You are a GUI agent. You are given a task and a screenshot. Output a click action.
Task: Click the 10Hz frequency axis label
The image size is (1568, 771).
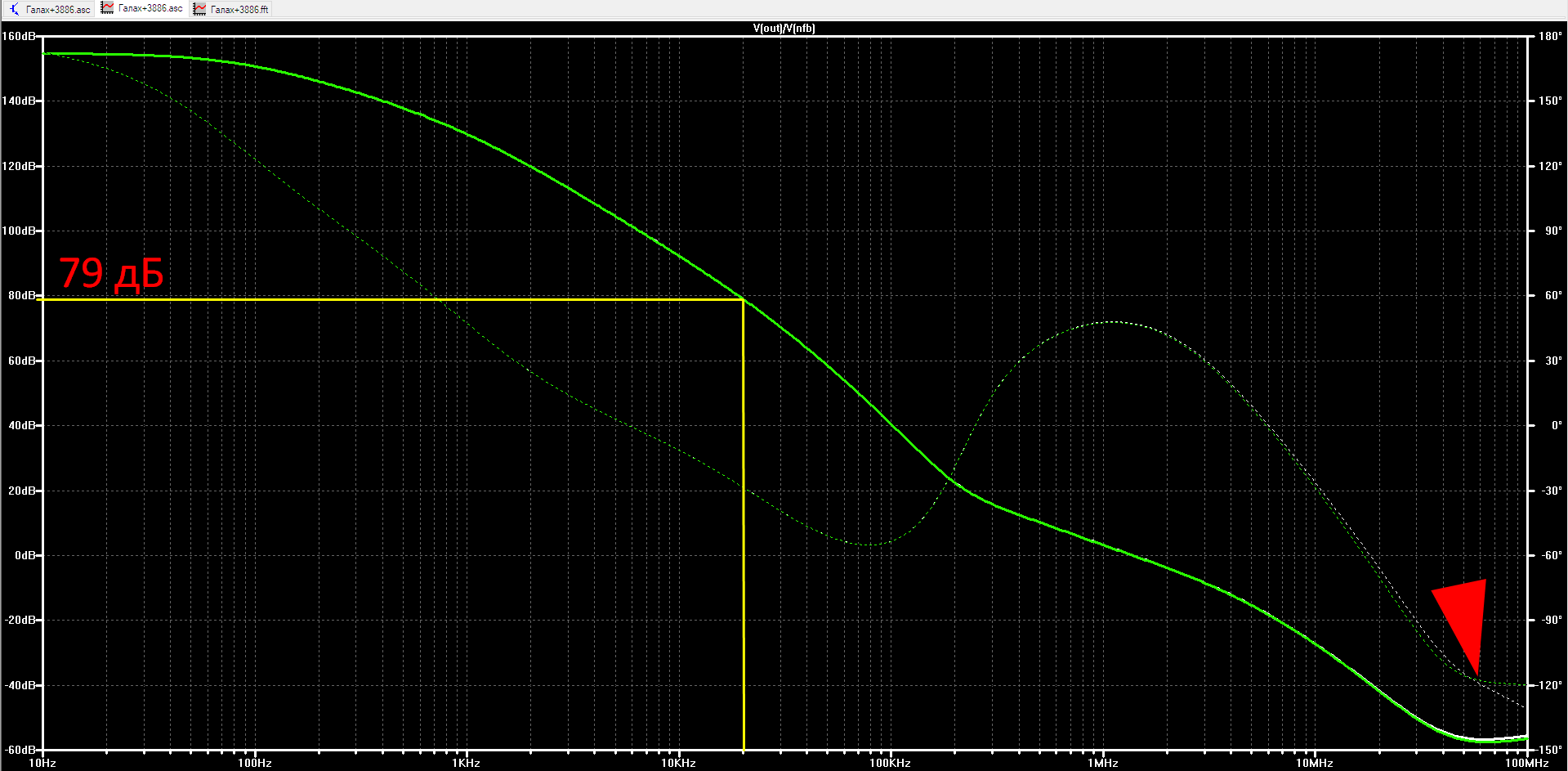point(42,763)
